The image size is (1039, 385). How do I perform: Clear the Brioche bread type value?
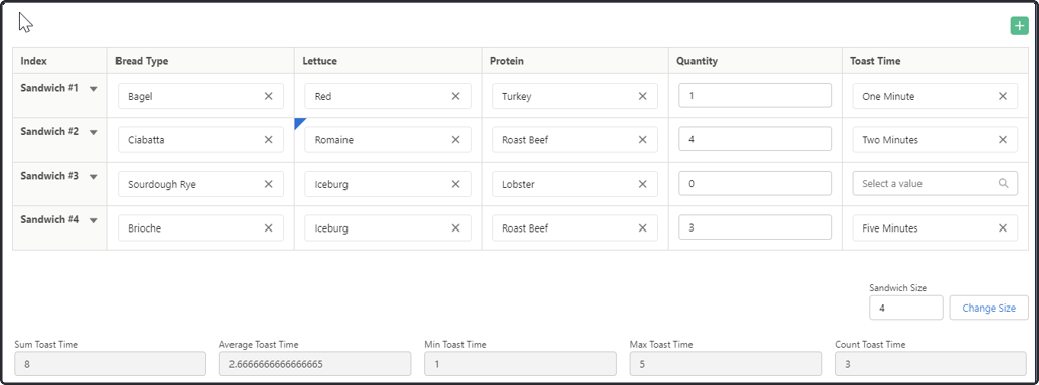(x=268, y=228)
